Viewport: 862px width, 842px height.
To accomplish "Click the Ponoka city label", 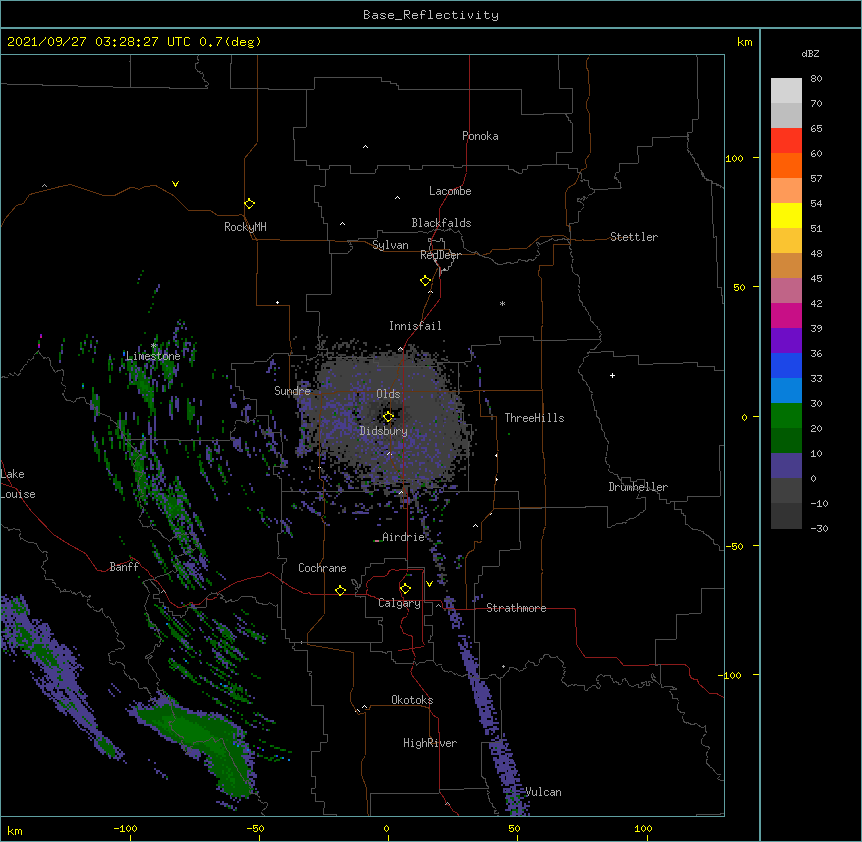I will [x=480, y=136].
